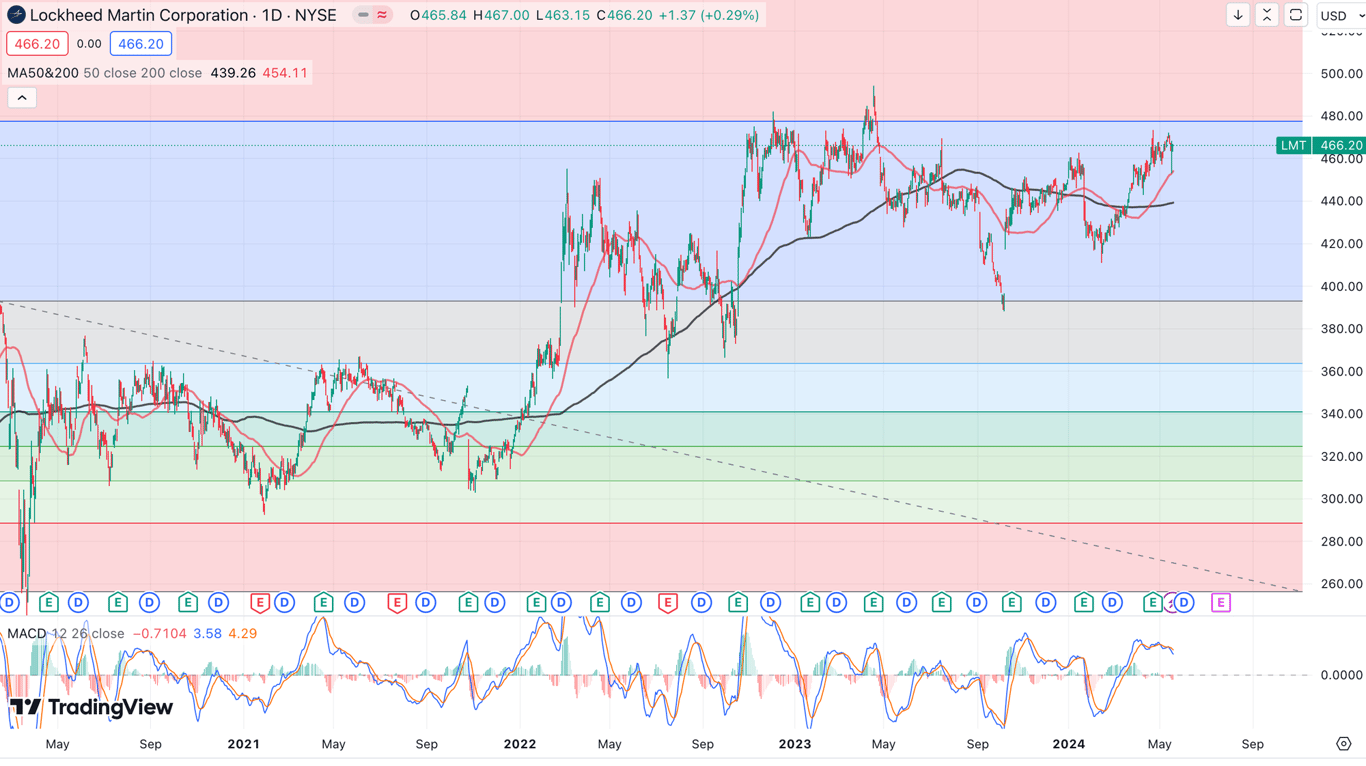This screenshot has width=1366, height=766.
Task: Click the Lockheed Martin Corporation symbol title
Action: 139,15
